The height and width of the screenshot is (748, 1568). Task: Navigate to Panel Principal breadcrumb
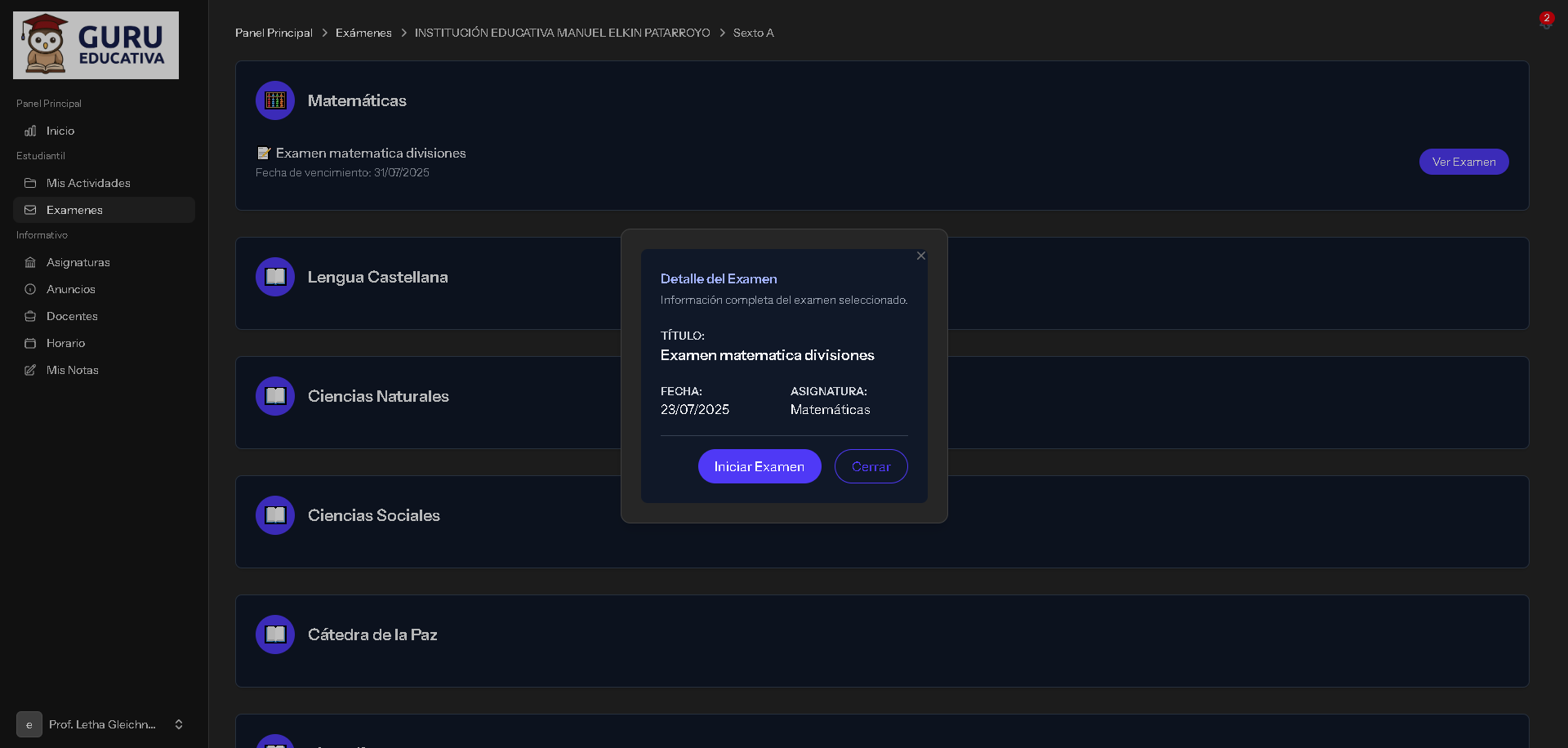pyautogui.click(x=274, y=33)
